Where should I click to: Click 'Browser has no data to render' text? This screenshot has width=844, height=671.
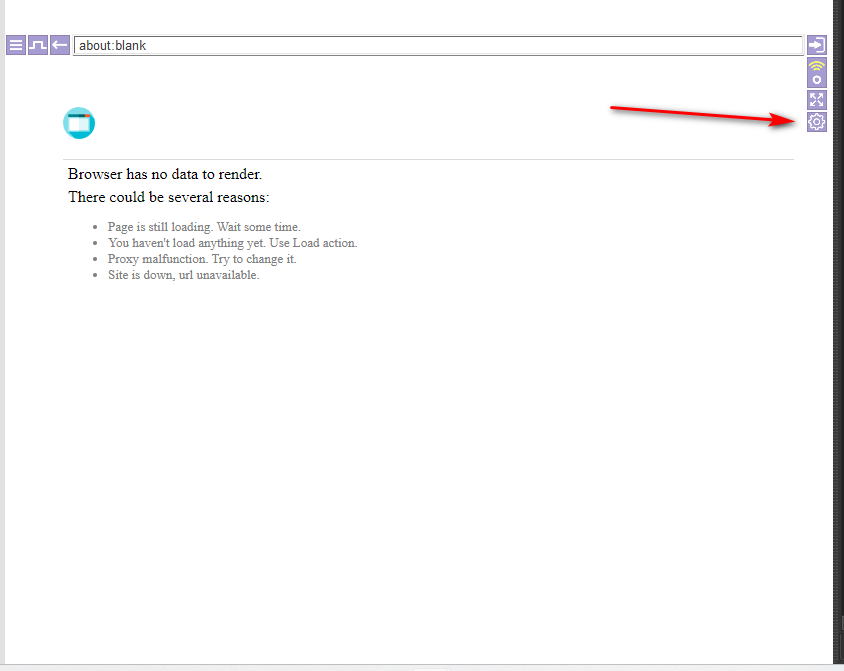click(165, 174)
